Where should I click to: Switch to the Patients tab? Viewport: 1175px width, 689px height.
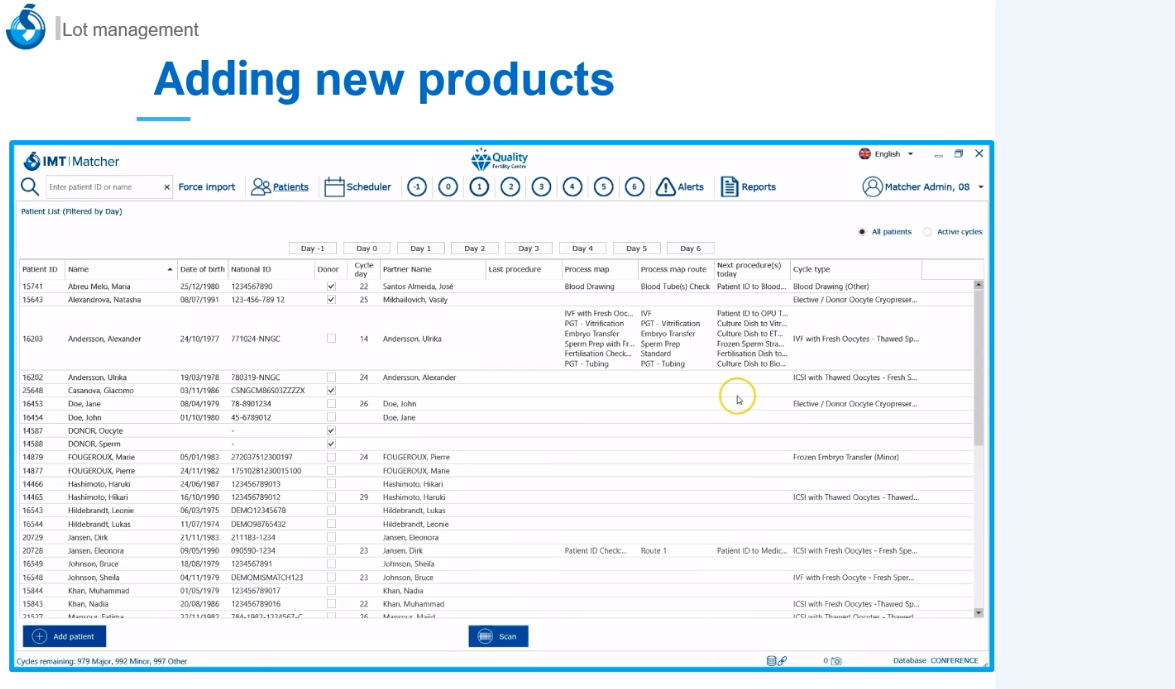280,187
